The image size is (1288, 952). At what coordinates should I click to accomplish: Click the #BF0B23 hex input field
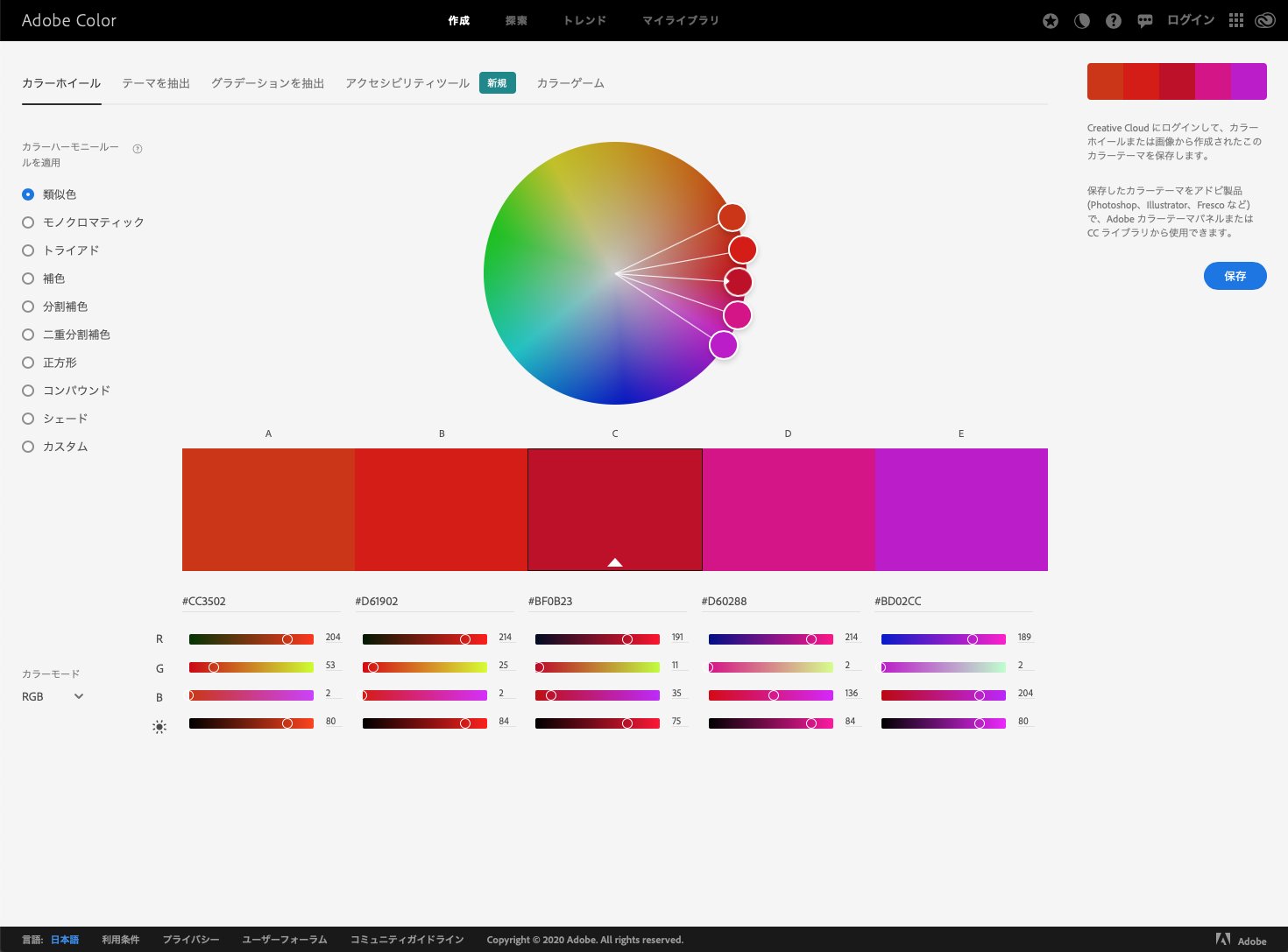(607, 602)
